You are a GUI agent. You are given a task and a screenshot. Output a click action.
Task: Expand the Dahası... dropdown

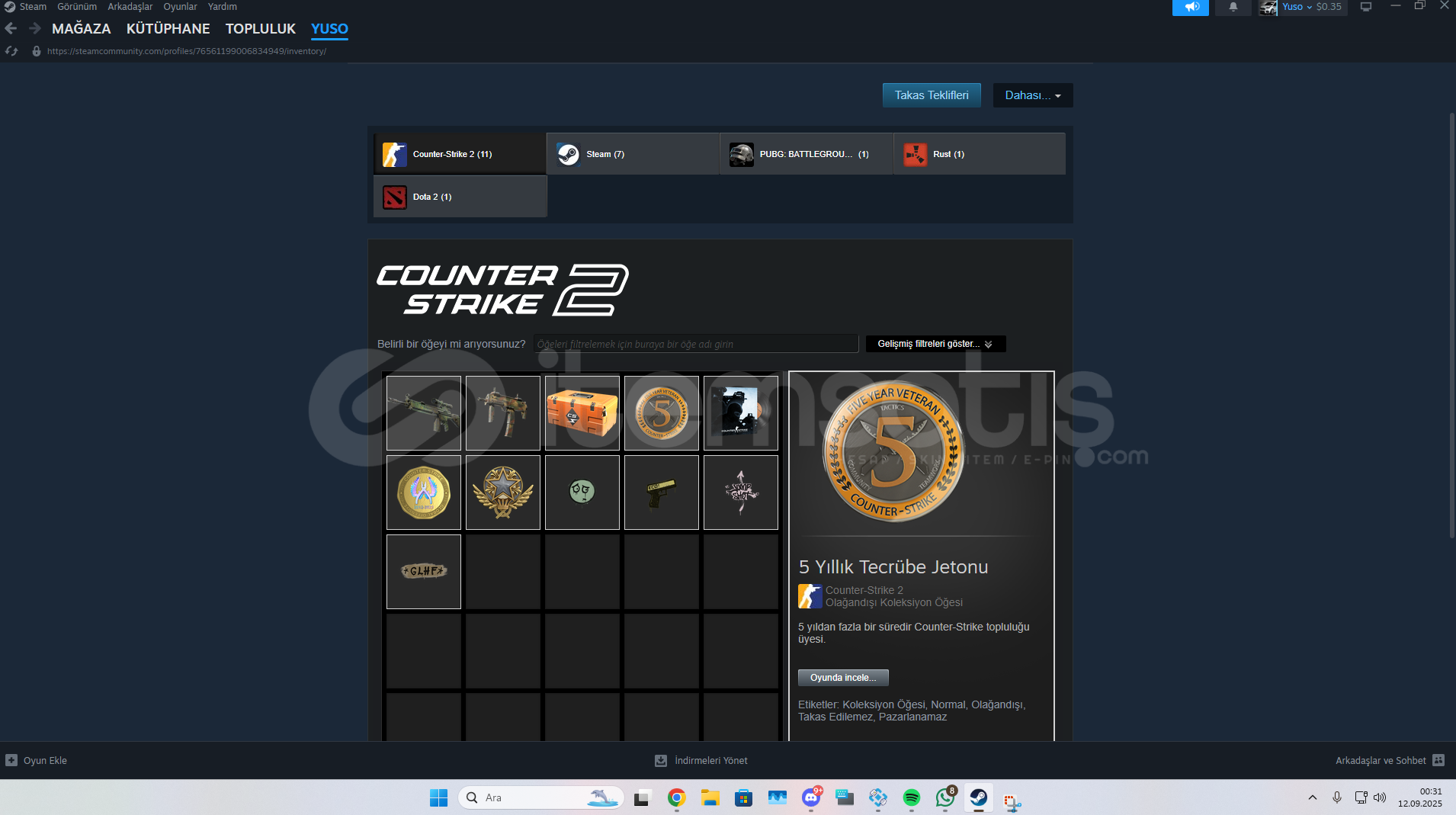click(1033, 95)
